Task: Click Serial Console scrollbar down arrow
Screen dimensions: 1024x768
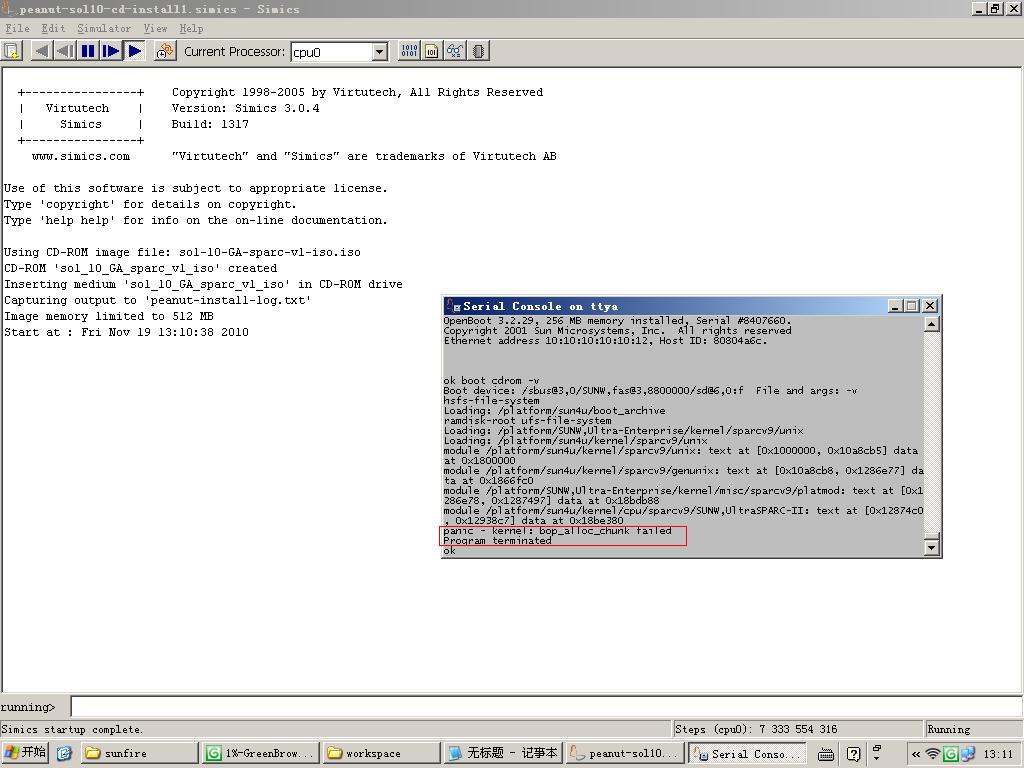Action: [x=932, y=548]
